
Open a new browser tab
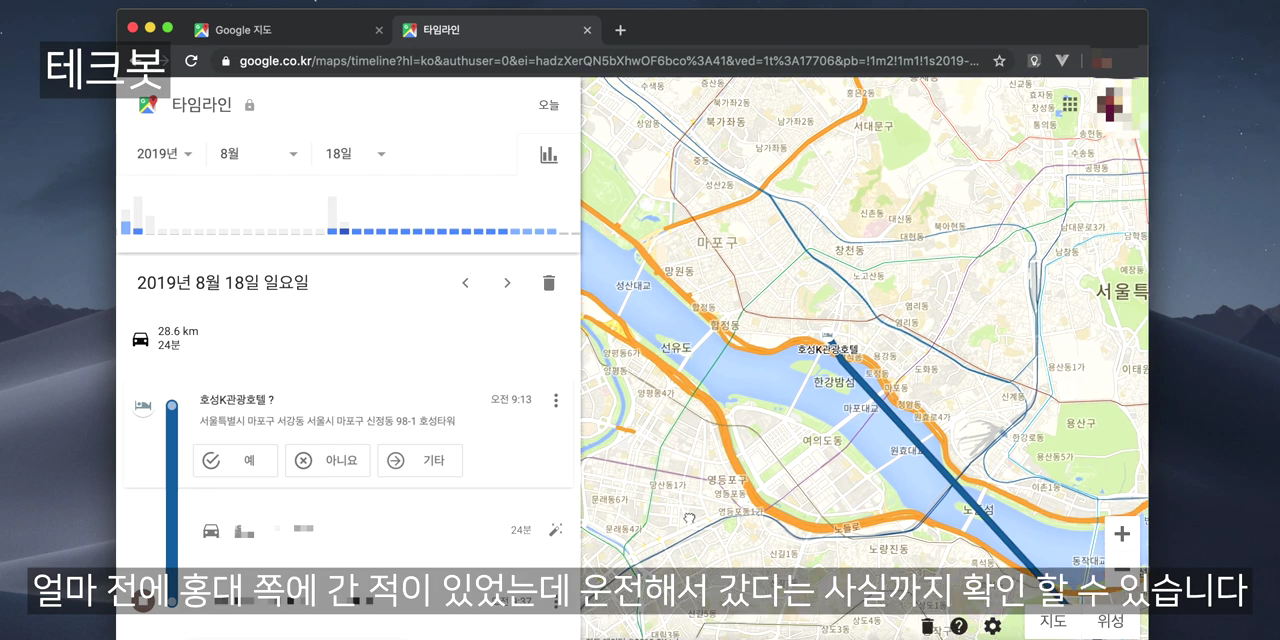(620, 30)
